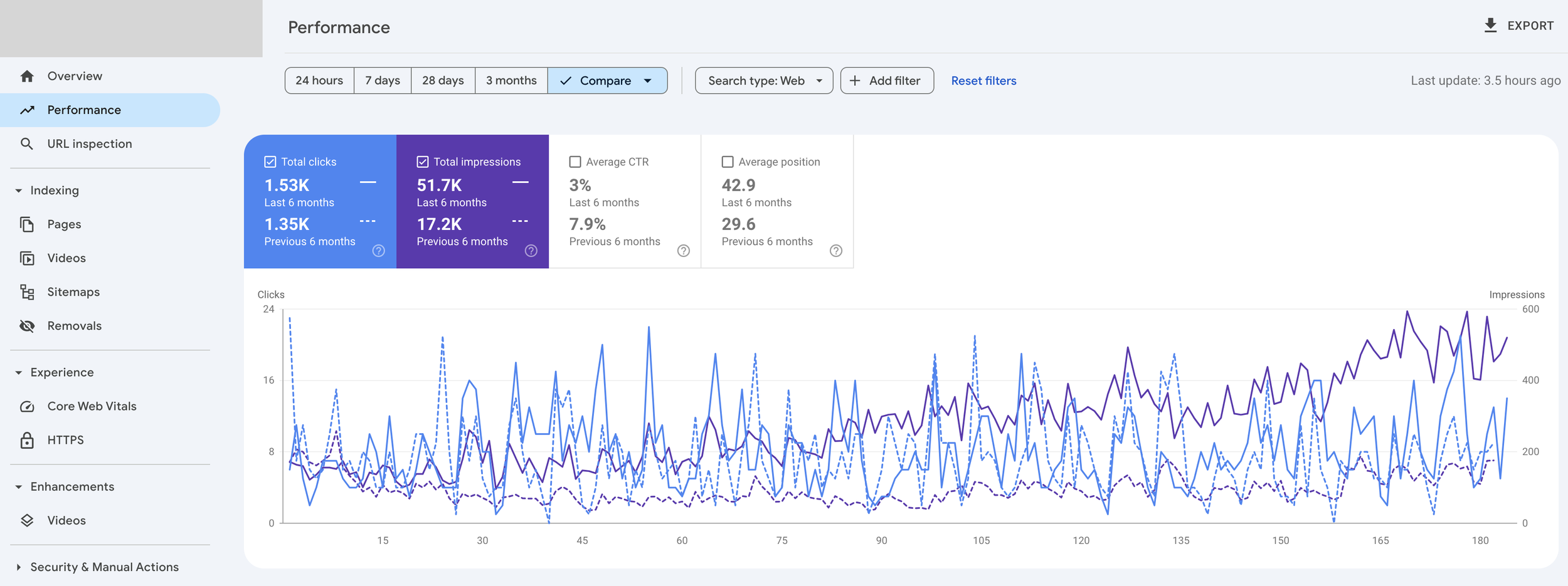The height and width of the screenshot is (586, 1568).
Task: Open Removals crossed-eye icon
Action: (27, 326)
